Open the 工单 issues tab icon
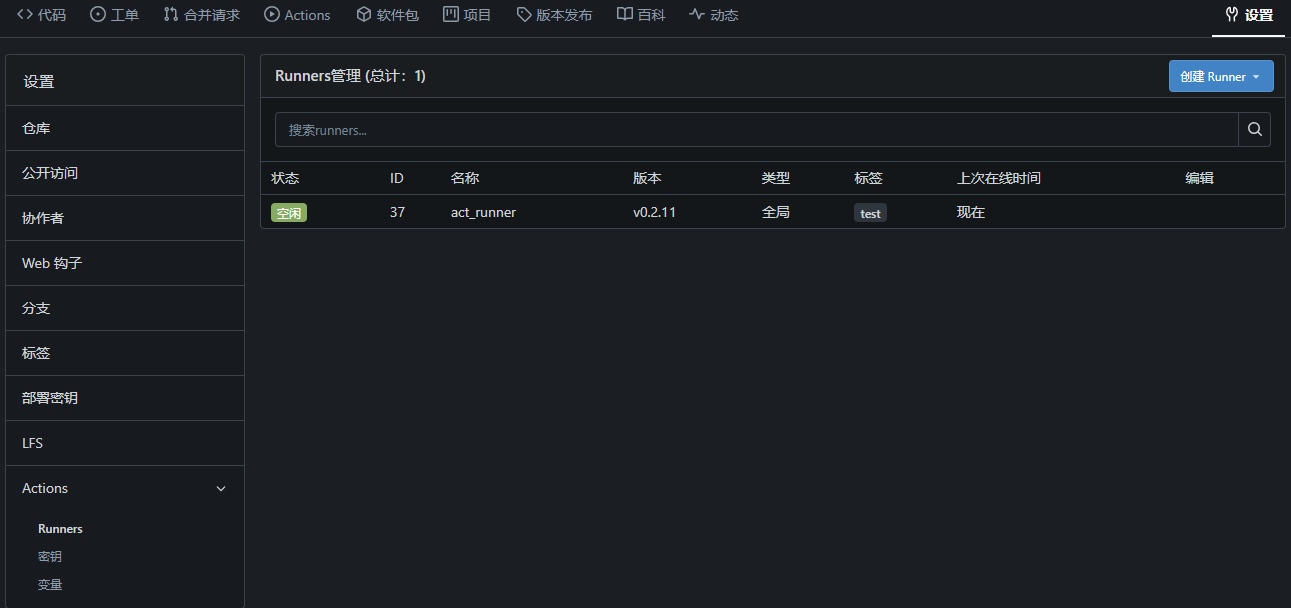This screenshot has width=1291, height=608. [x=98, y=15]
